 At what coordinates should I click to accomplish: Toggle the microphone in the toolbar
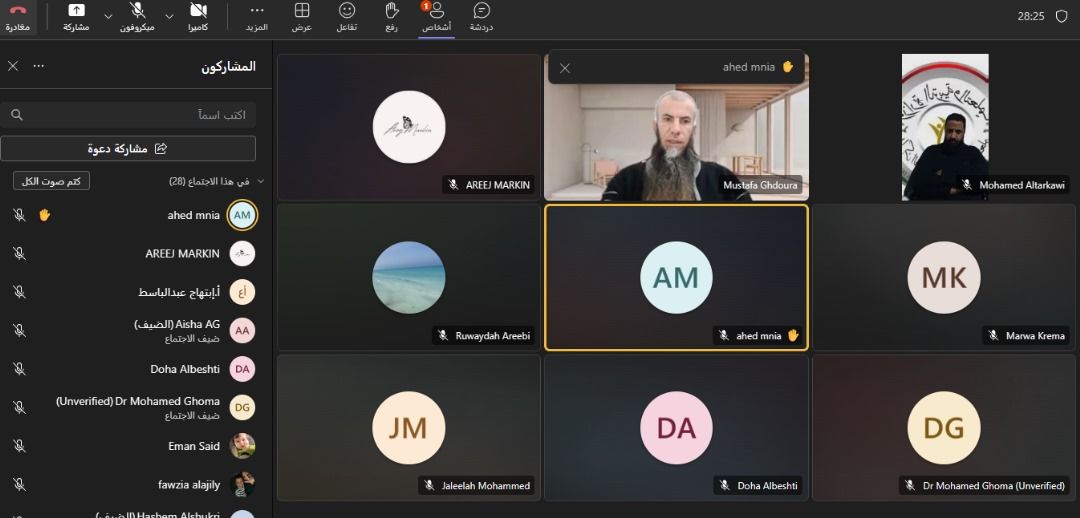point(137,16)
